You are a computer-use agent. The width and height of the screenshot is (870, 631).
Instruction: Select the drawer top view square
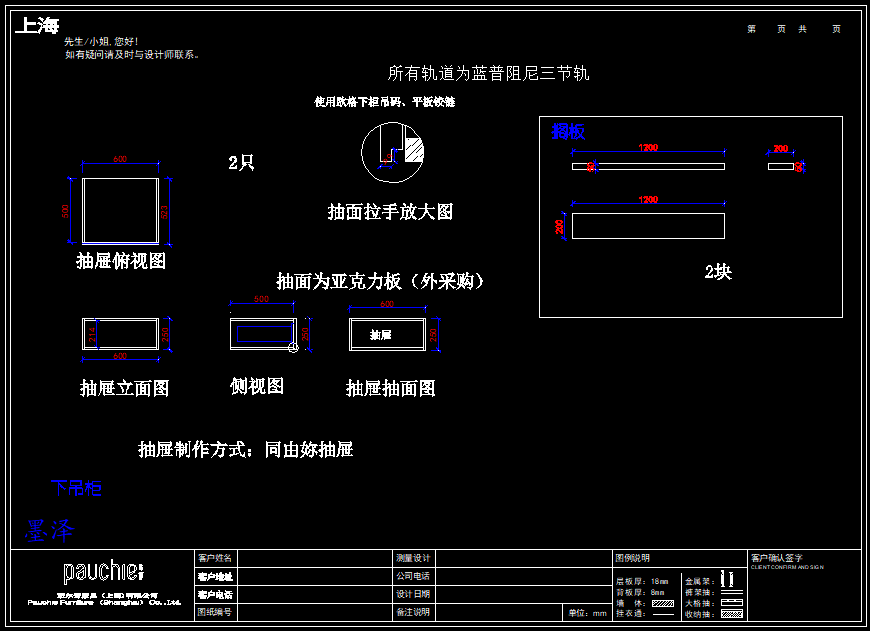(x=120, y=211)
